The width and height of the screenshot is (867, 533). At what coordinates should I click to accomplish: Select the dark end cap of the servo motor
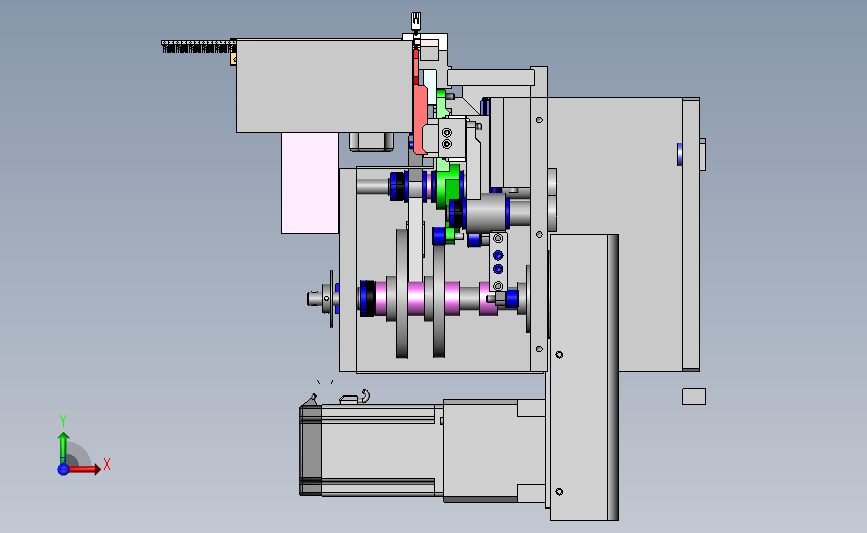[310, 450]
